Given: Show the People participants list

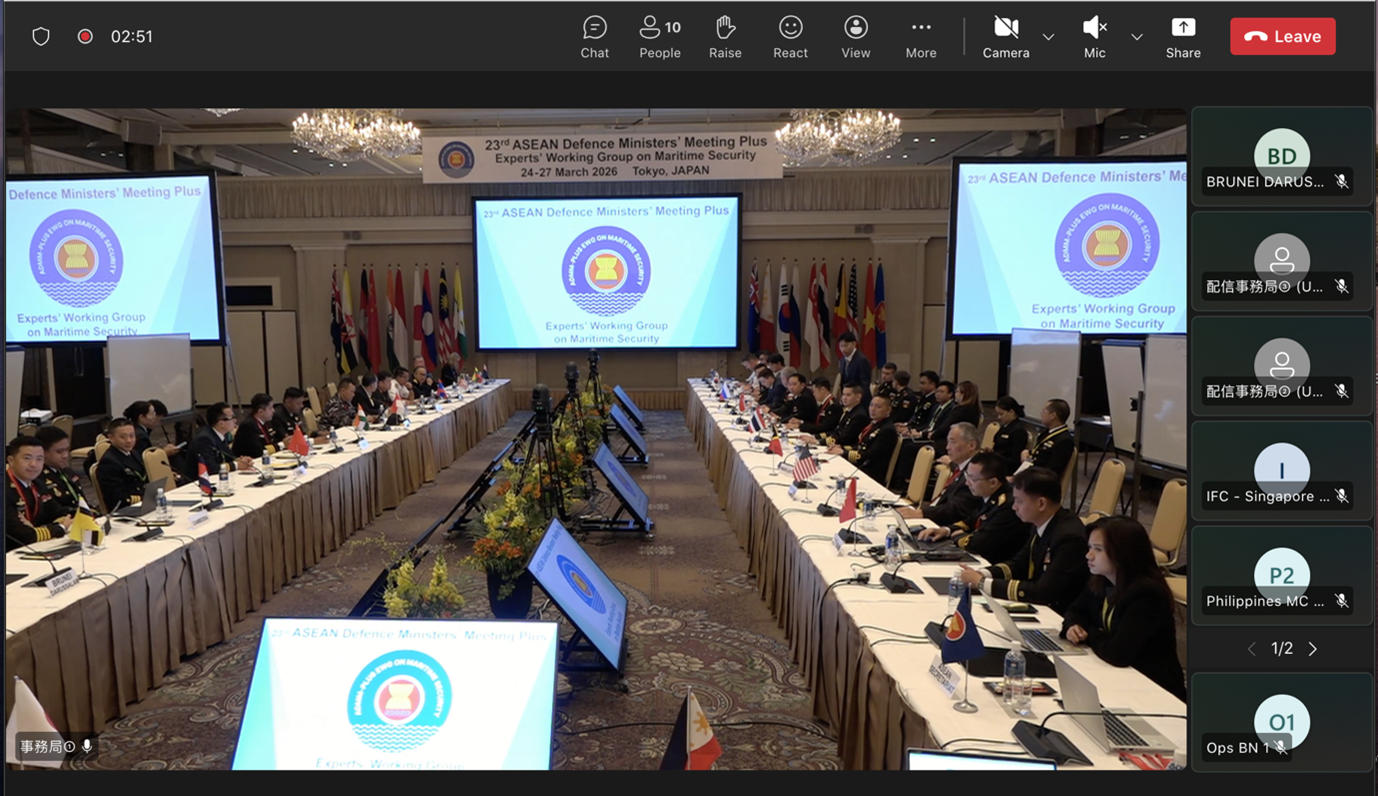Looking at the screenshot, I should pos(659,37).
